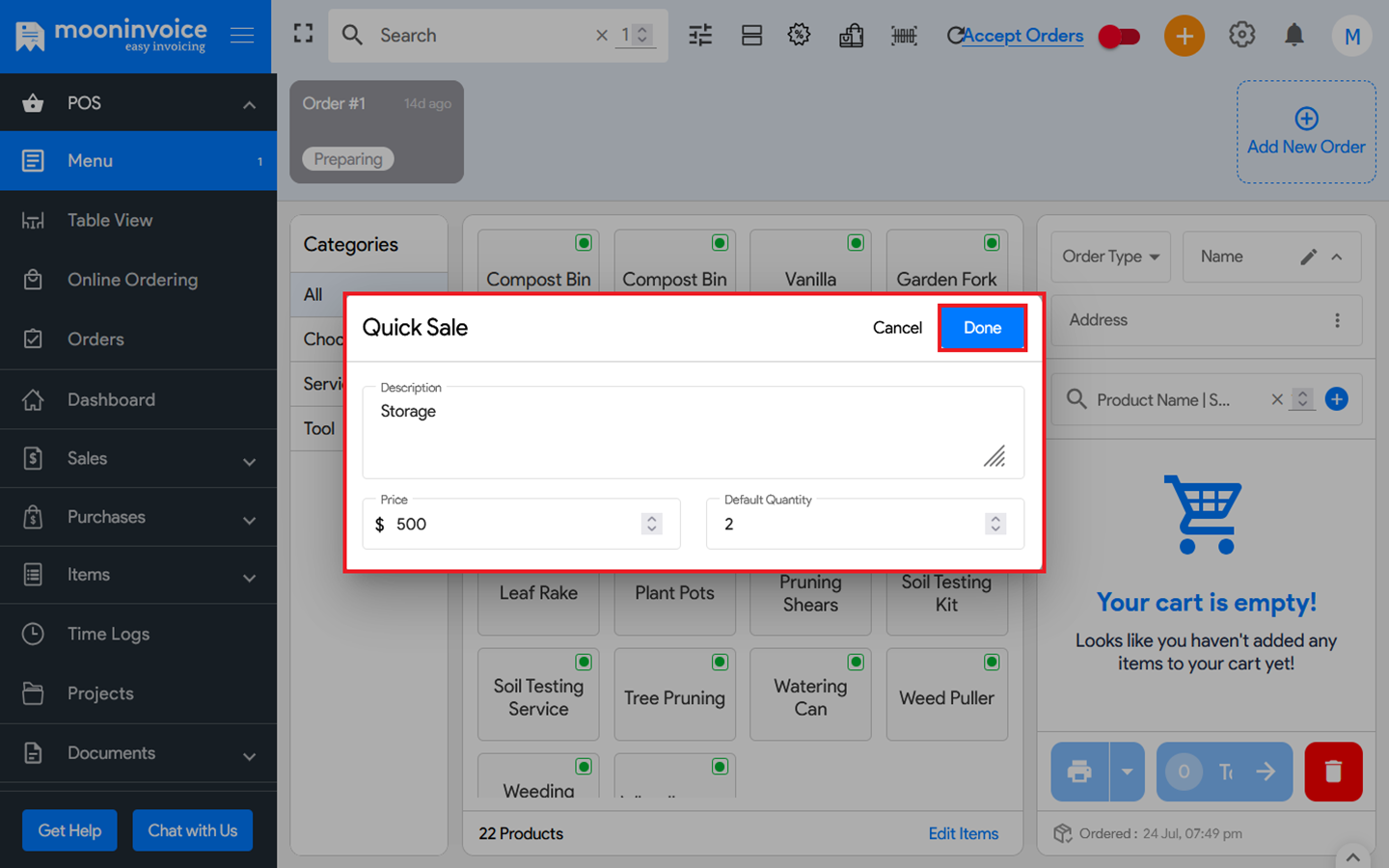Click the printer icon button
This screenshot has height=868, width=1389.
click(x=1079, y=772)
